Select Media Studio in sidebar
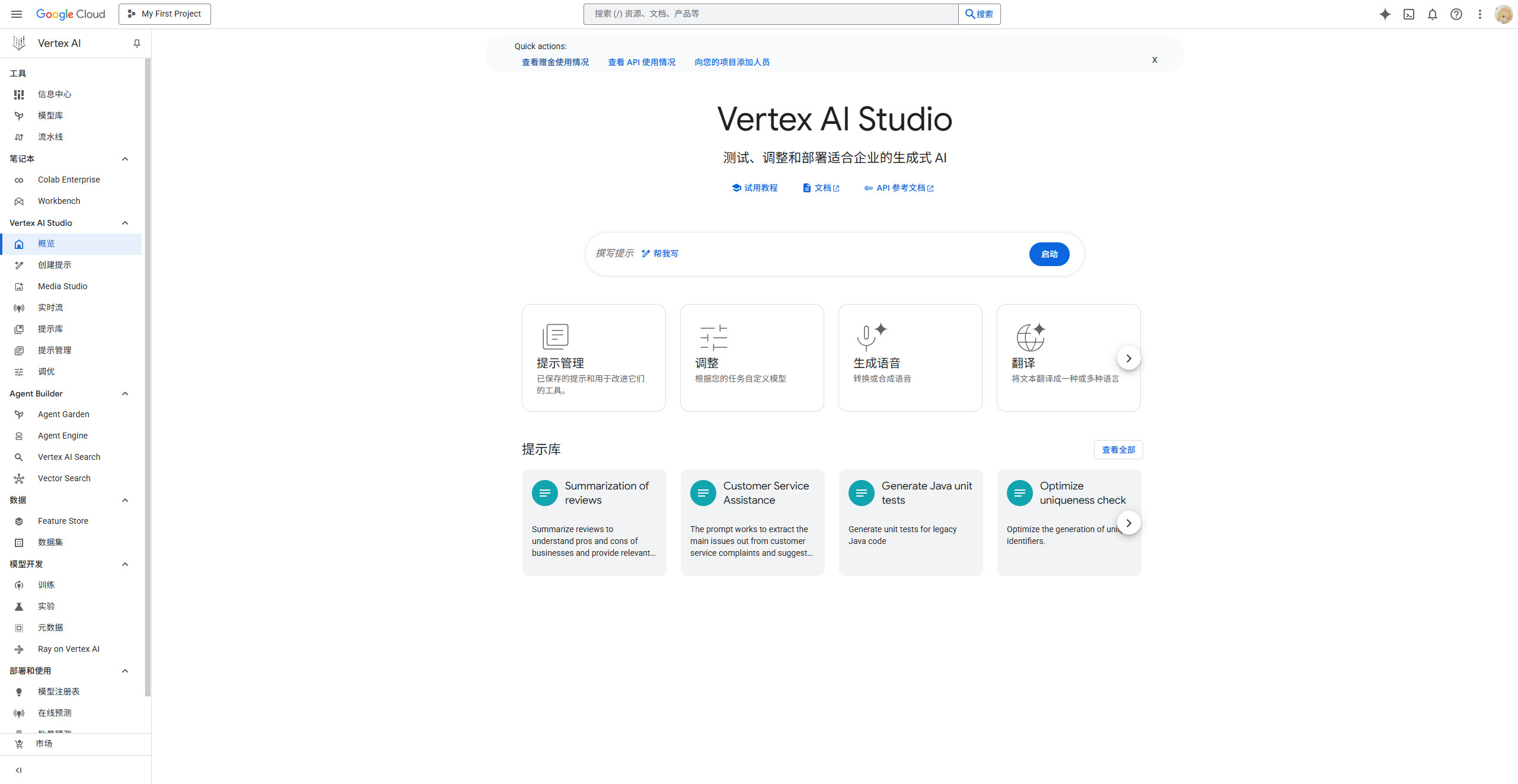Screen dimensions: 1518x784 (62, 286)
